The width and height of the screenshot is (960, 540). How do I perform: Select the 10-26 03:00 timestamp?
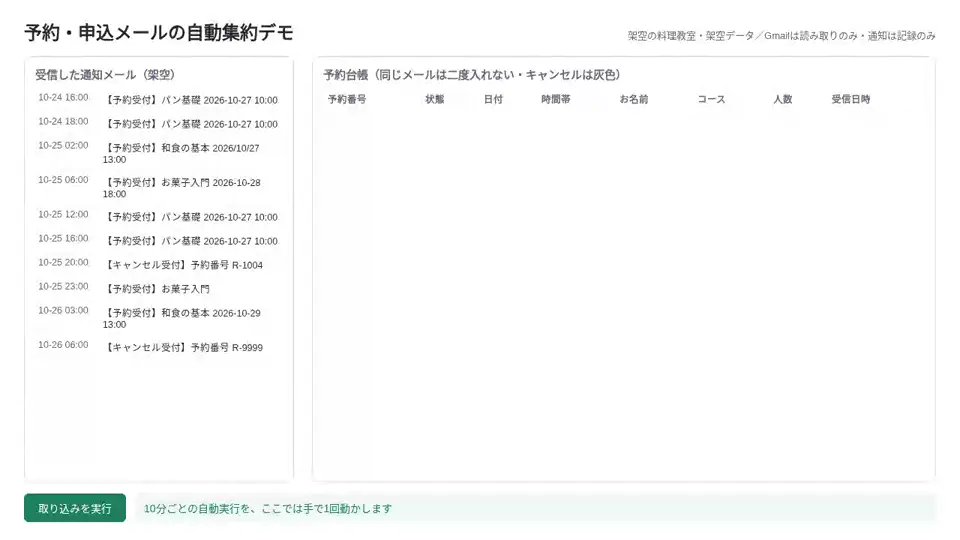click(63, 310)
